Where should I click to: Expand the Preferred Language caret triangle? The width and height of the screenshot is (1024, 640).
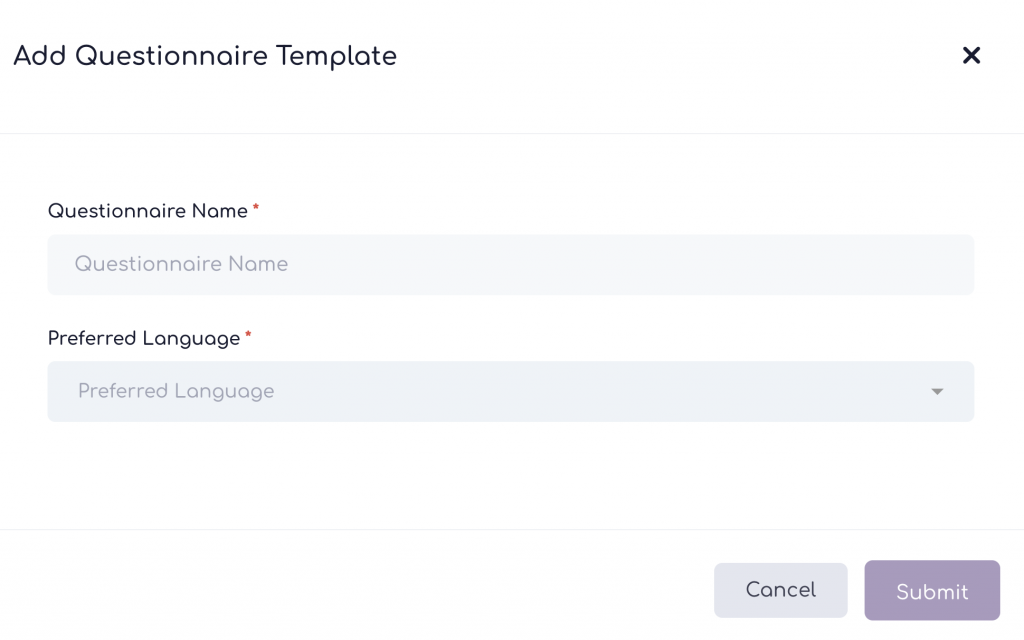pyautogui.click(x=937, y=391)
